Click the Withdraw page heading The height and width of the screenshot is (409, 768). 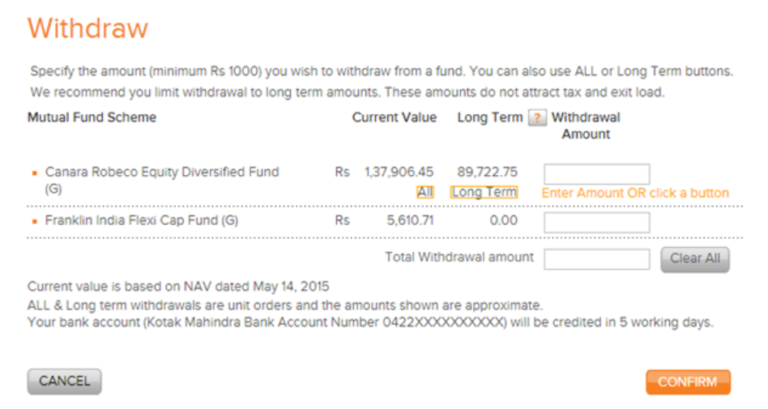88,28
